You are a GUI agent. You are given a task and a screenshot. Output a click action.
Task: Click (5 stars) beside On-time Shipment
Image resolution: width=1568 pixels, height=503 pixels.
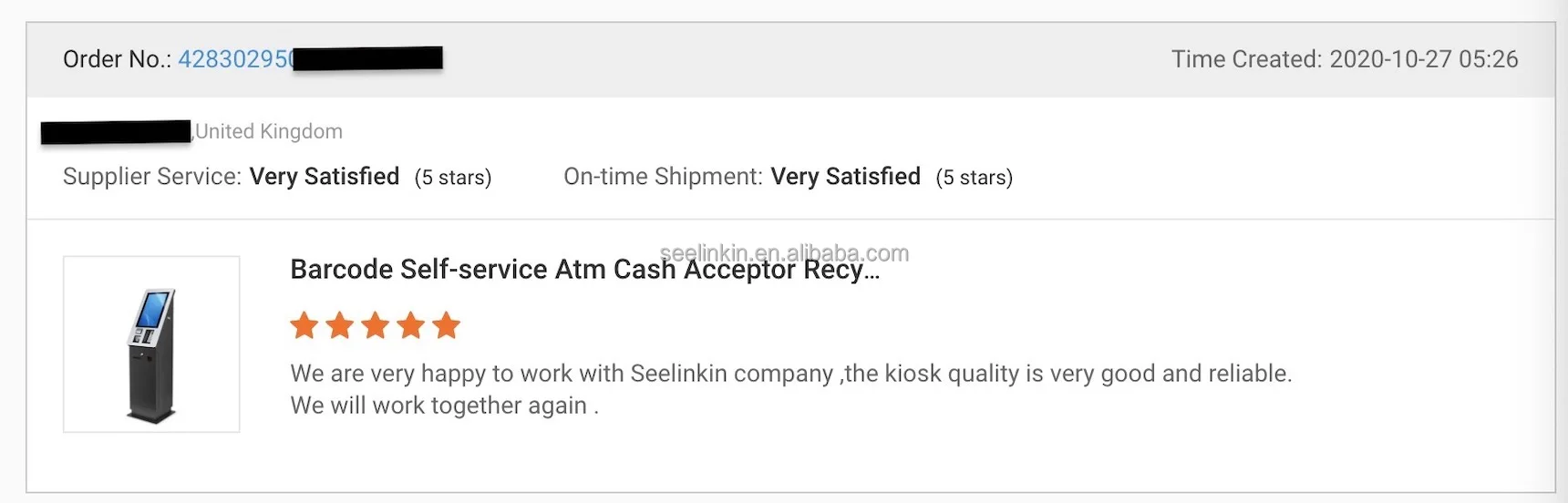click(x=975, y=178)
